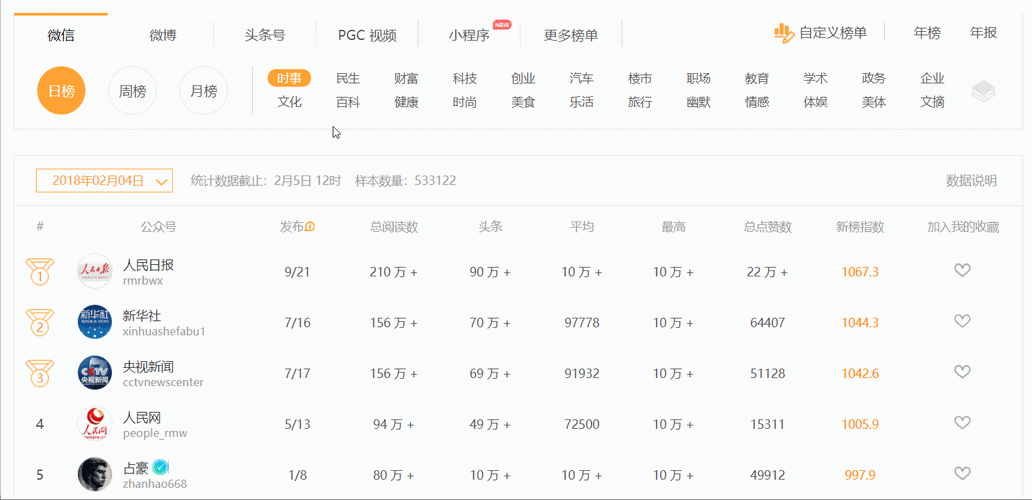Screen dimensions: 1032x500
Task: Open the 自定义榜单 chart icon
Action: (784, 34)
